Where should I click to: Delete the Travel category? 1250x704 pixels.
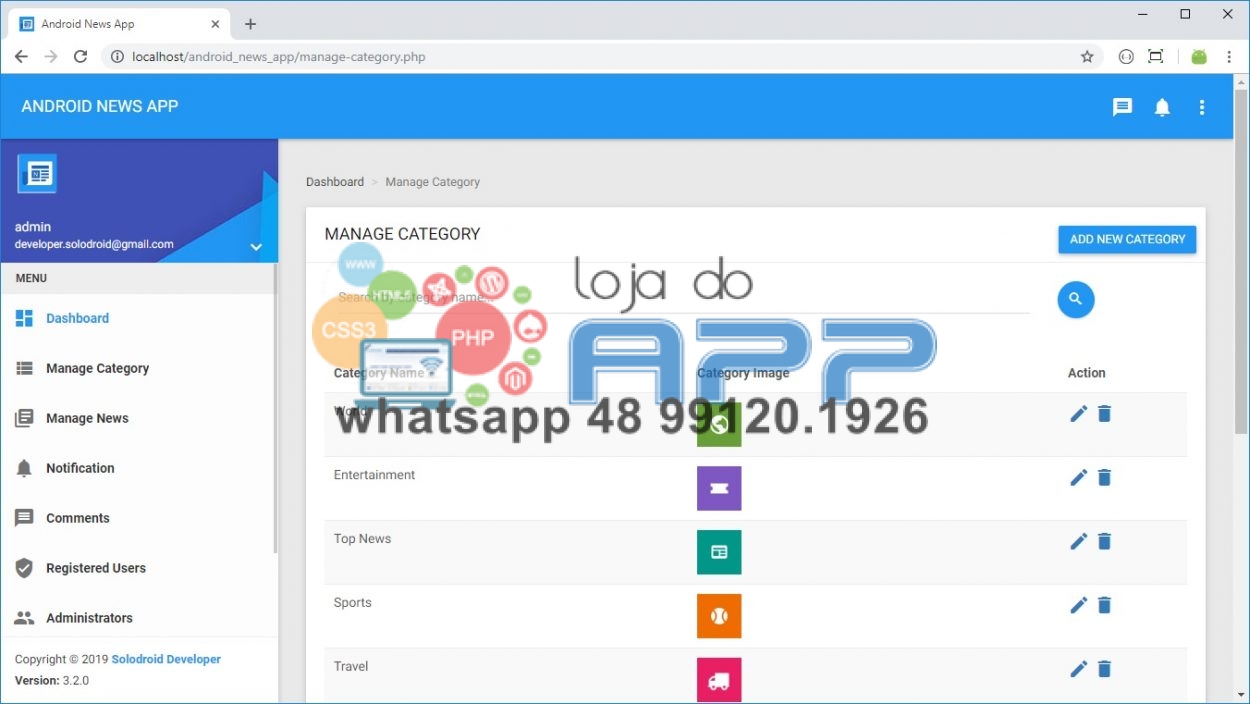[1104, 669]
